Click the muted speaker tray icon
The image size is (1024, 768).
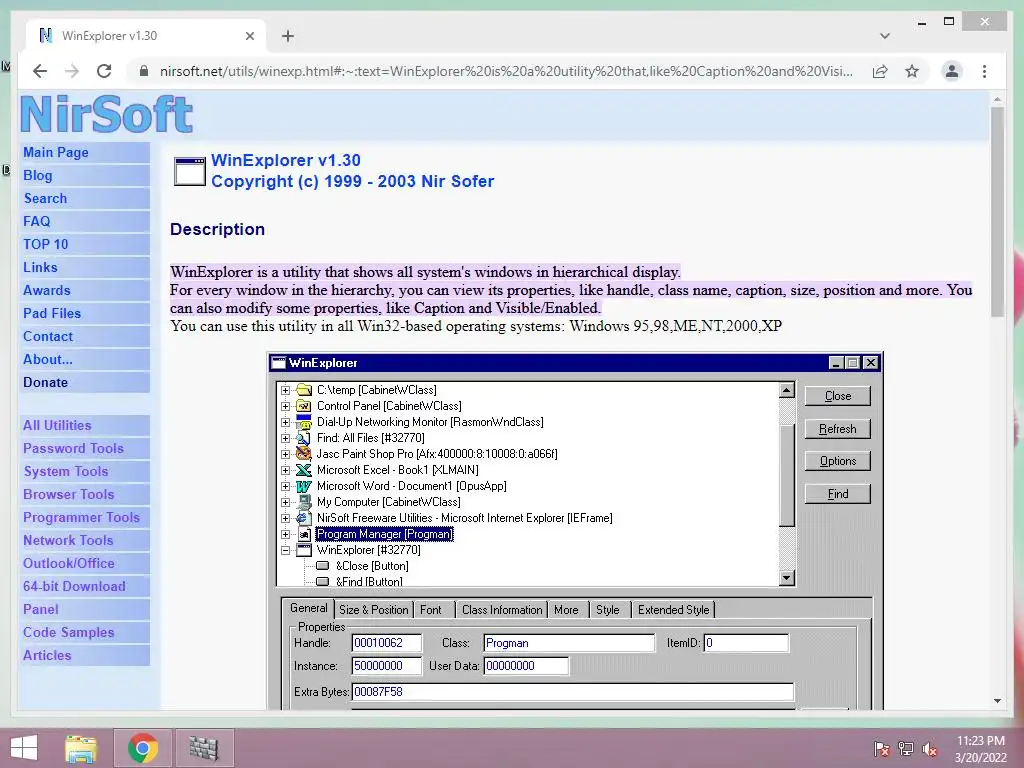pos(930,748)
